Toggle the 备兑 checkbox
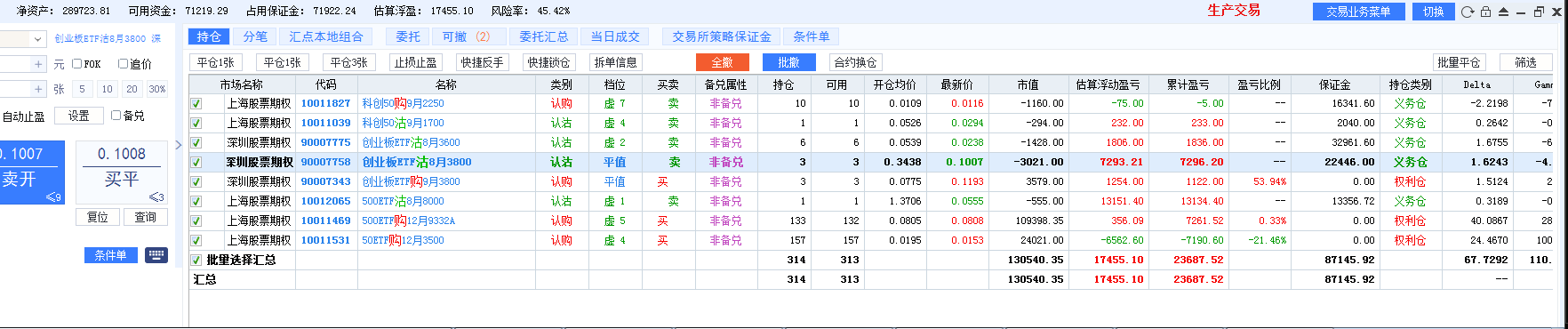The height and width of the screenshot is (329, 1568). [116, 116]
